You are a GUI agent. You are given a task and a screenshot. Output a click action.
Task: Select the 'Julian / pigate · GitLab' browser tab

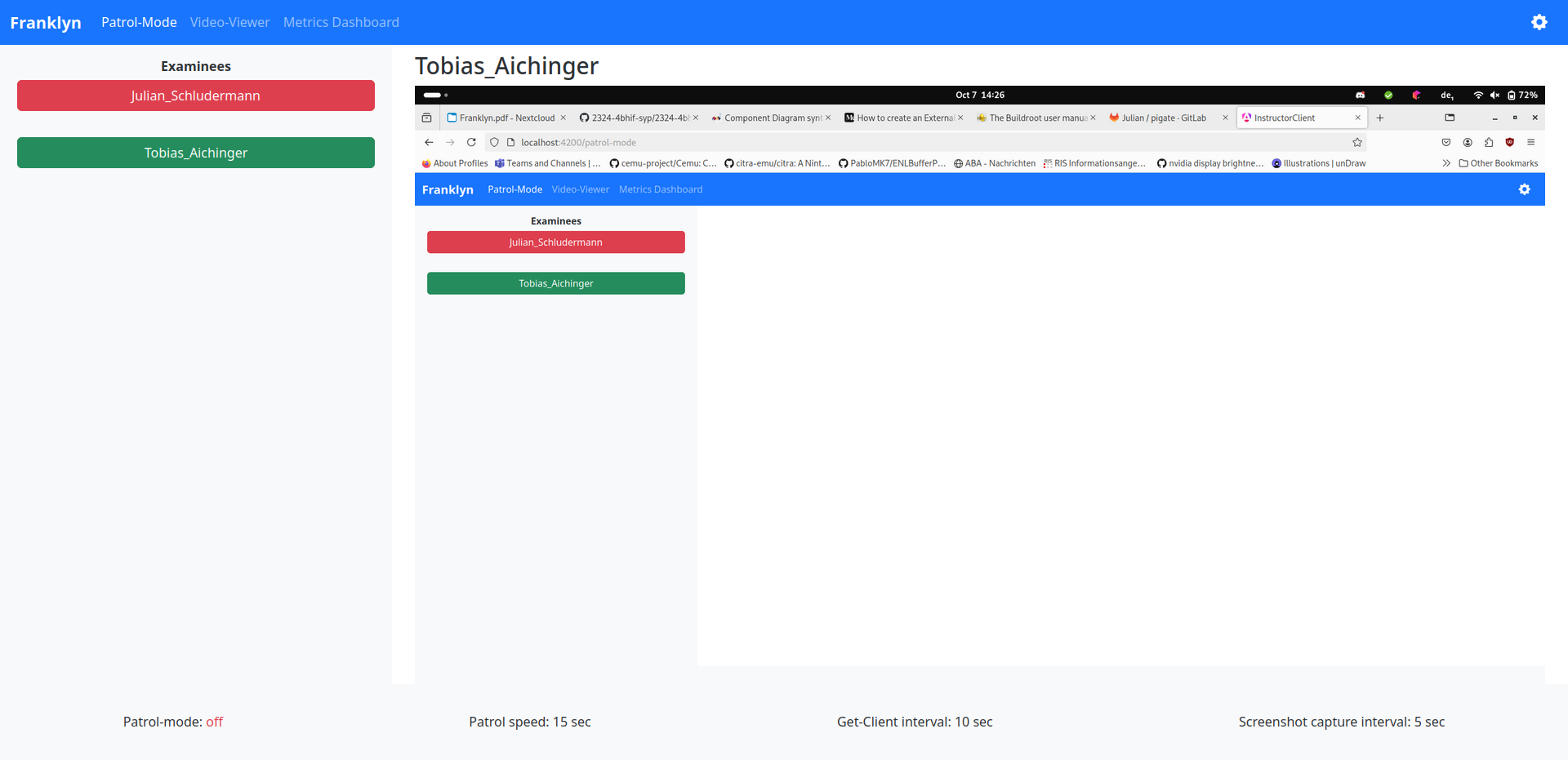tap(1169, 118)
